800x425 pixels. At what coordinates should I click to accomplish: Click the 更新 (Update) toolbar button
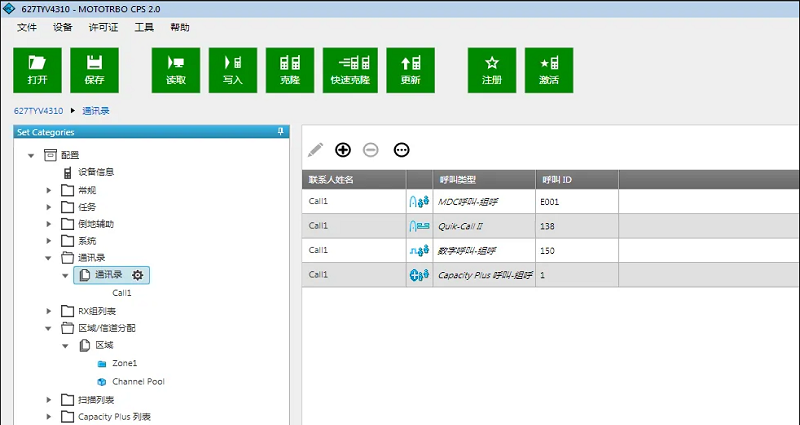coord(410,70)
